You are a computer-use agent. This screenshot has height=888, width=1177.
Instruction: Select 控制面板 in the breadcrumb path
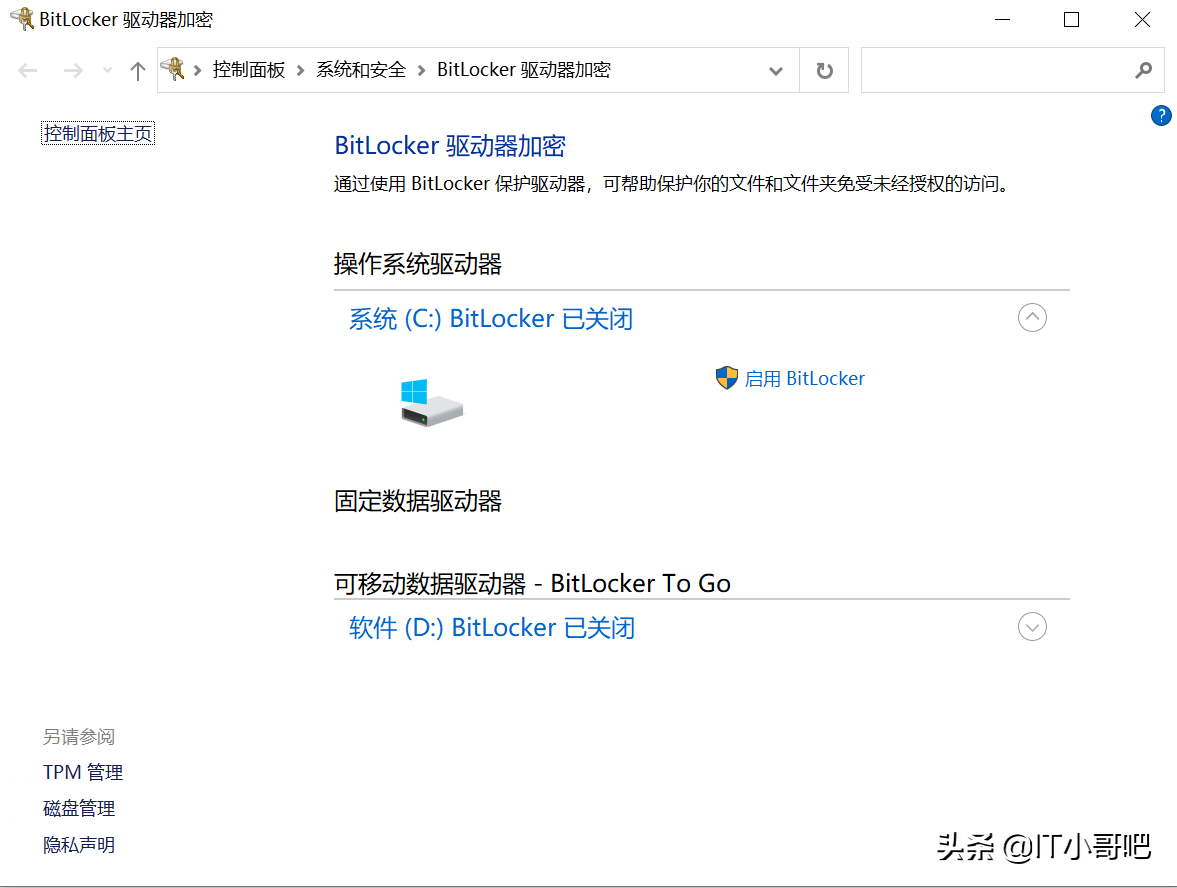(248, 70)
